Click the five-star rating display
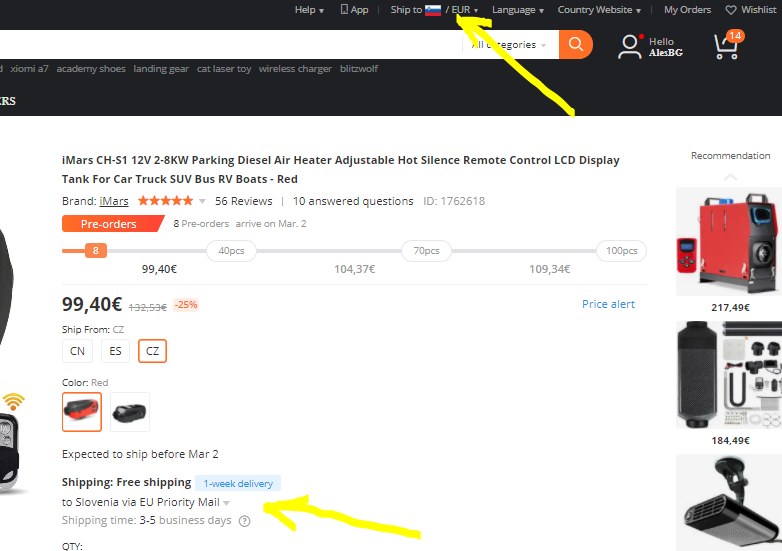Viewport: 782px width, 551px height. (x=165, y=201)
